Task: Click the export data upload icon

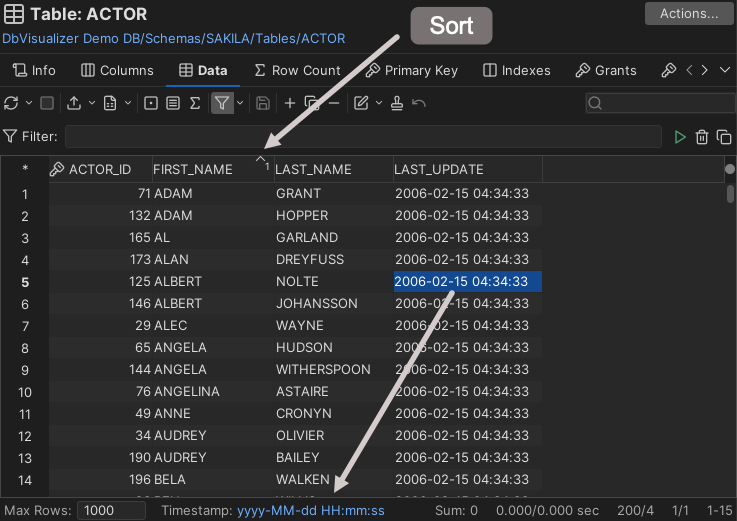Action: (x=74, y=103)
